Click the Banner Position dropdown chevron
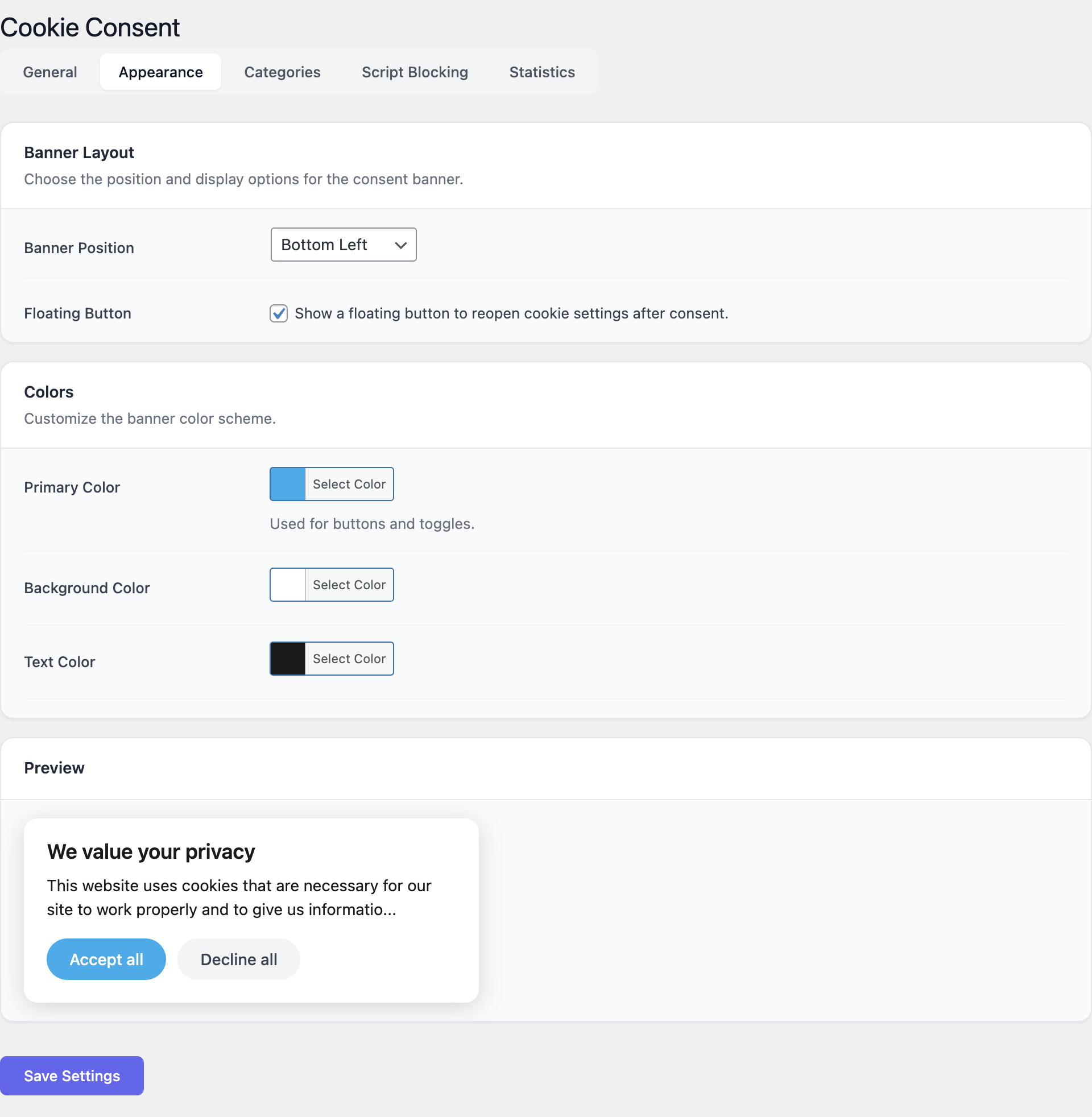 [401, 246]
